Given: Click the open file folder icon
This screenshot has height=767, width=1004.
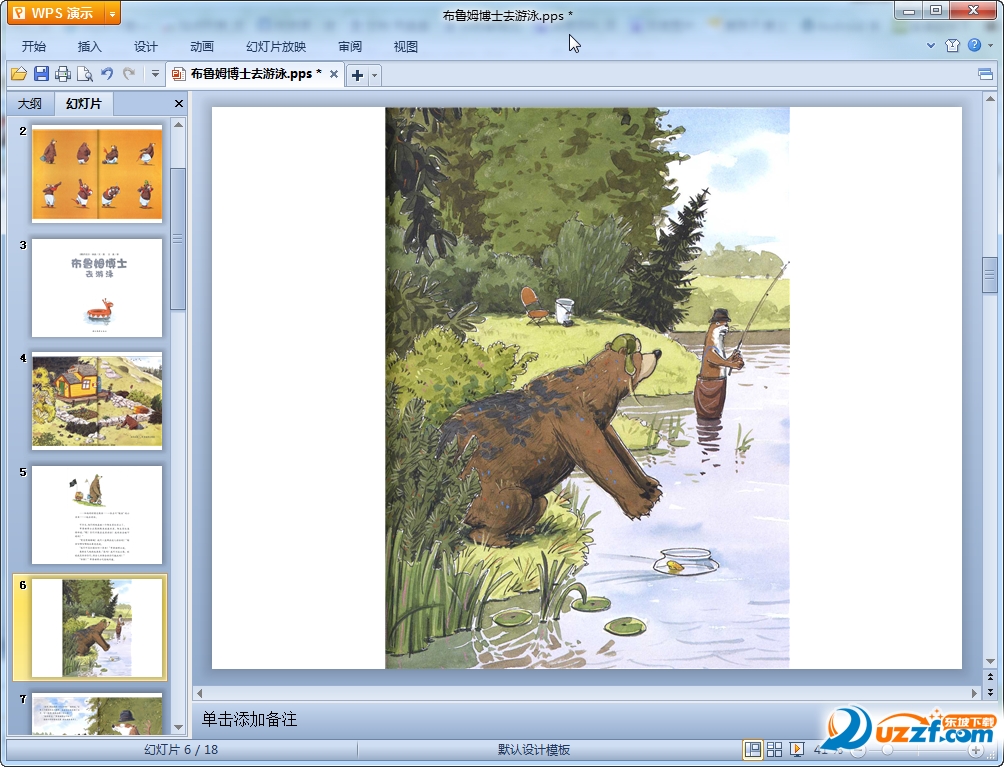Looking at the screenshot, I should click(19, 74).
